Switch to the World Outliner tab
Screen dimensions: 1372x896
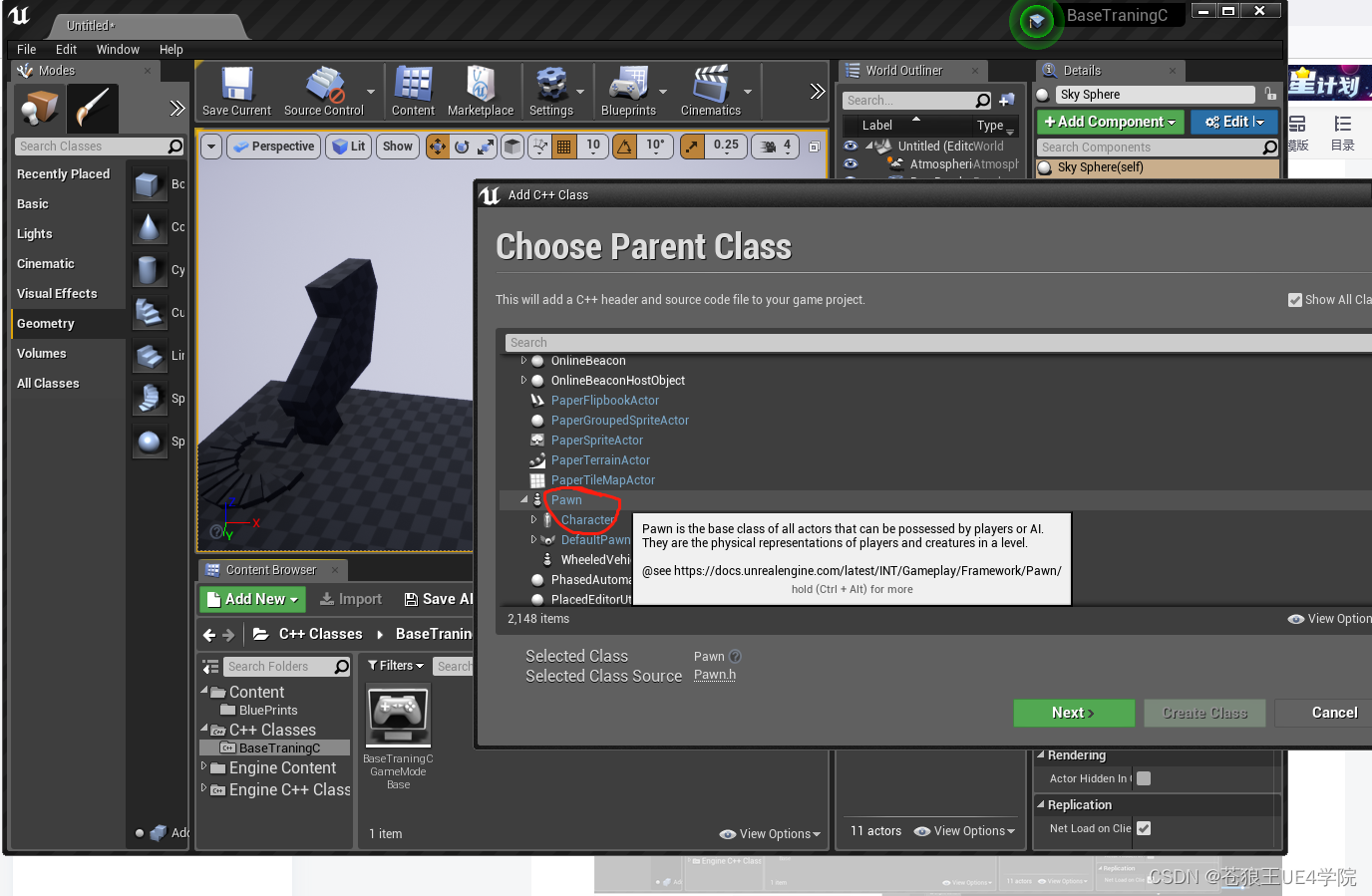(x=903, y=71)
